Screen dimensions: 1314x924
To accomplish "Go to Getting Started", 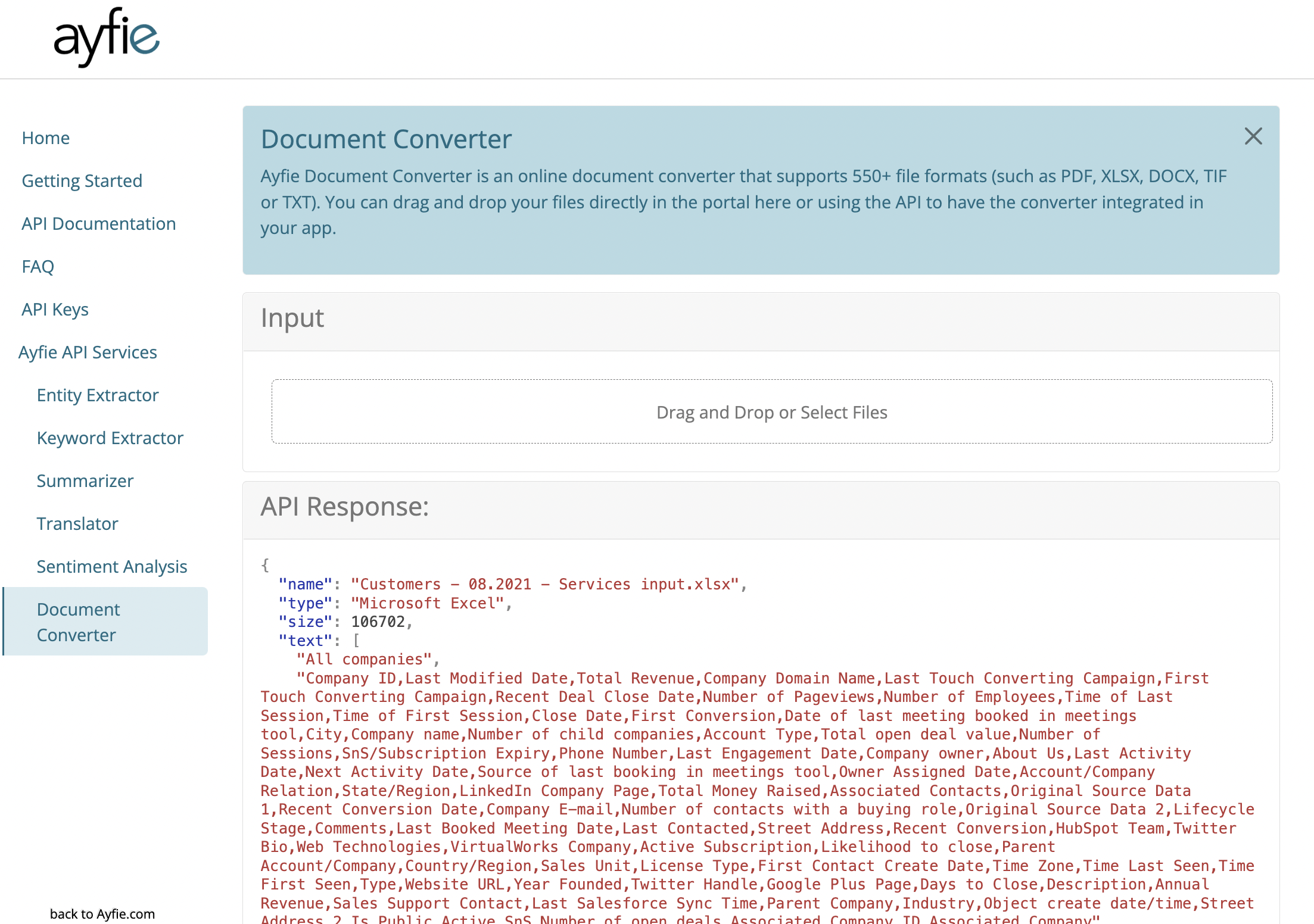I will click(x=82, y=180).
